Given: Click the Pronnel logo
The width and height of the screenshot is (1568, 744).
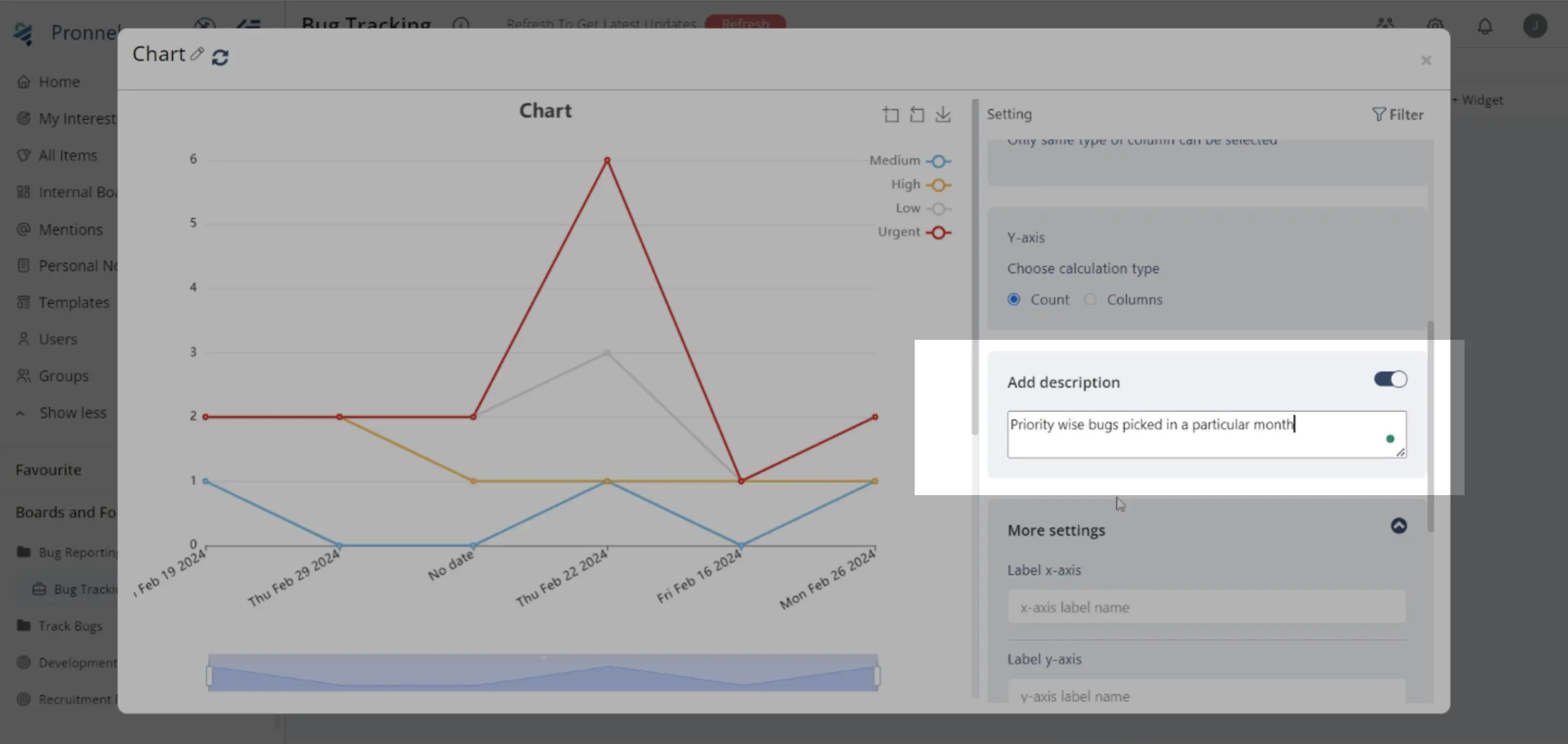Looking at the screenshot, I should (23, 33).
